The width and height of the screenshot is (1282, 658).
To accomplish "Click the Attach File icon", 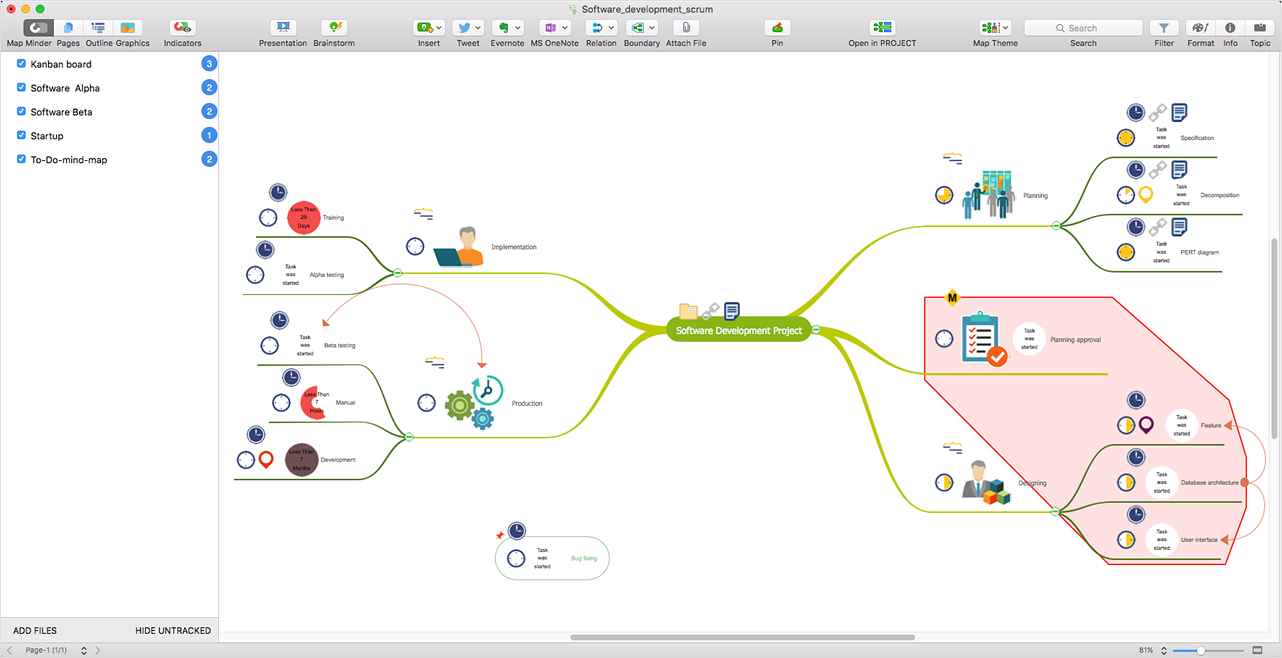I will [x=686, y=28].
